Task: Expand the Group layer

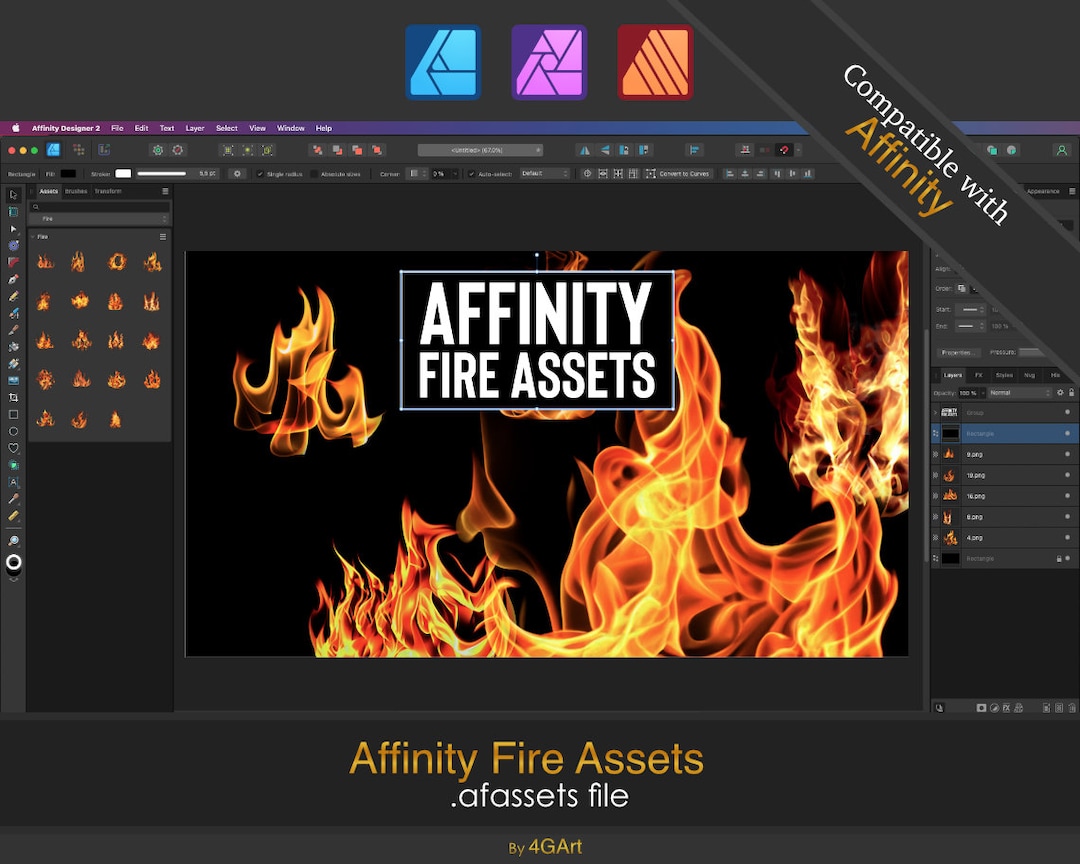Action: tap(935, 412)
